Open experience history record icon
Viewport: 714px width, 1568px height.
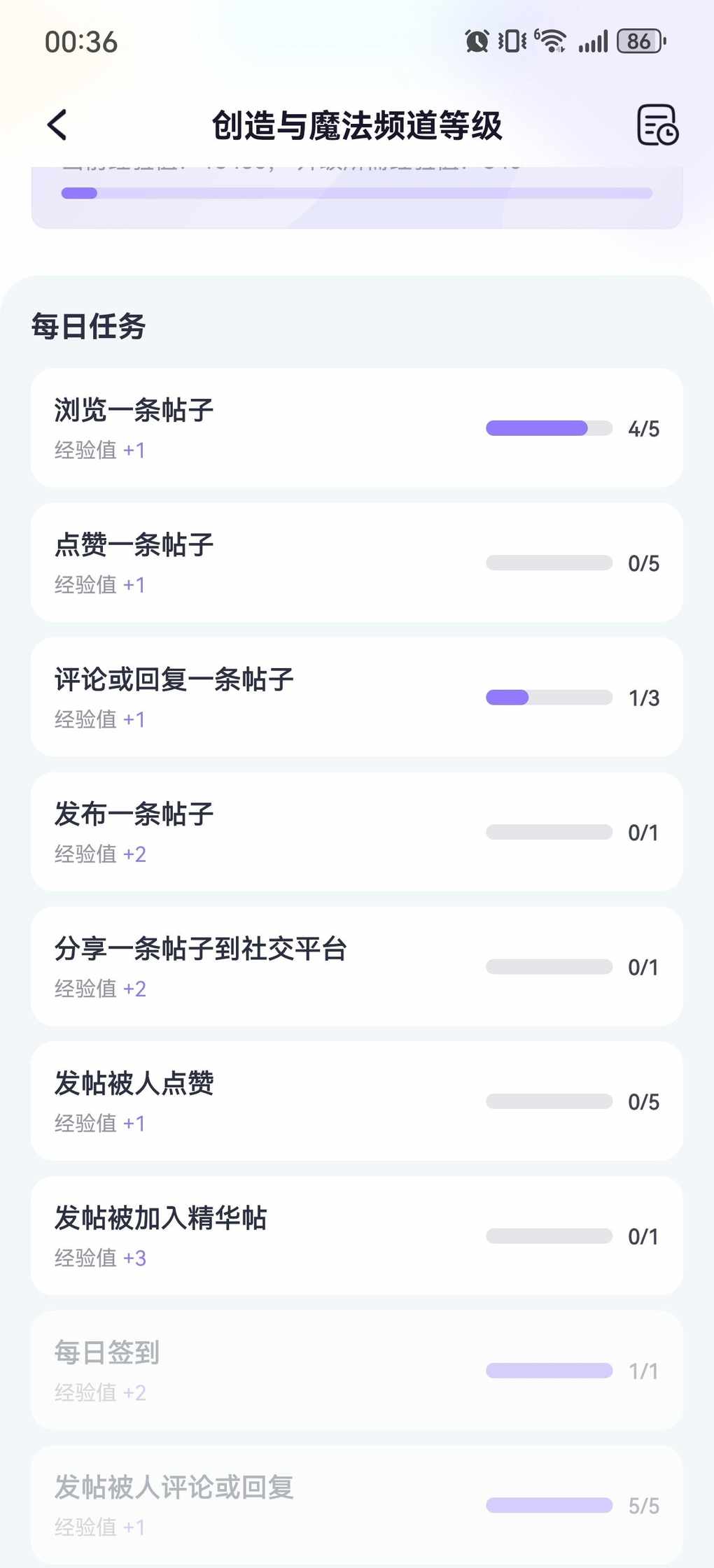(657, 125)
